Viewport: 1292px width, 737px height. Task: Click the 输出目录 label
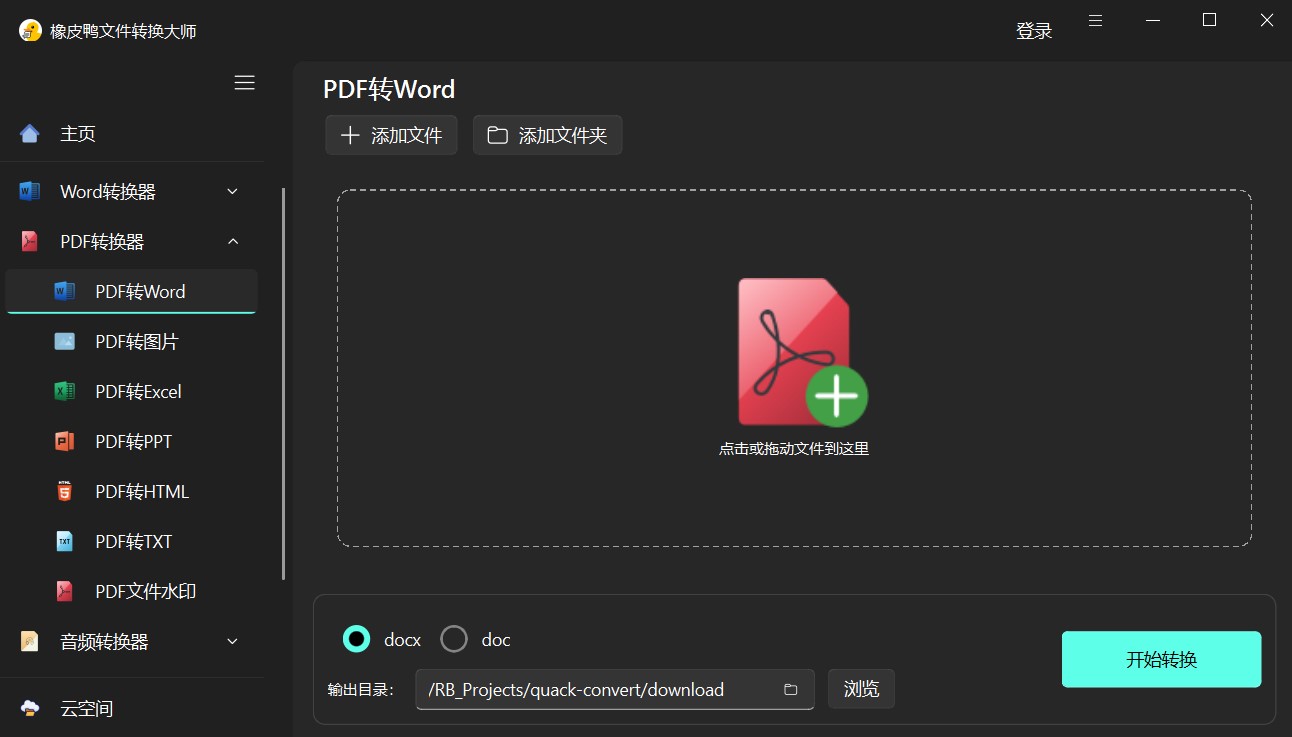(360, 689)
